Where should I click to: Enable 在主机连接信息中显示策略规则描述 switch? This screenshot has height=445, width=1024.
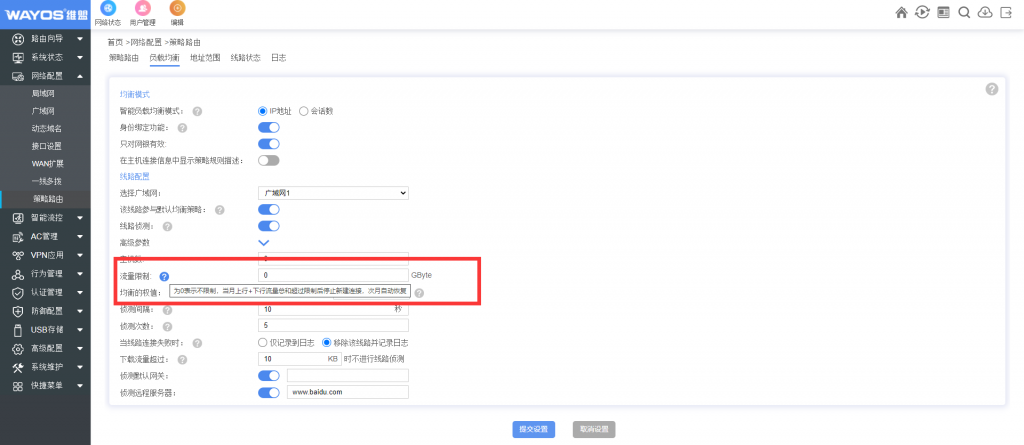pos(268,160)
